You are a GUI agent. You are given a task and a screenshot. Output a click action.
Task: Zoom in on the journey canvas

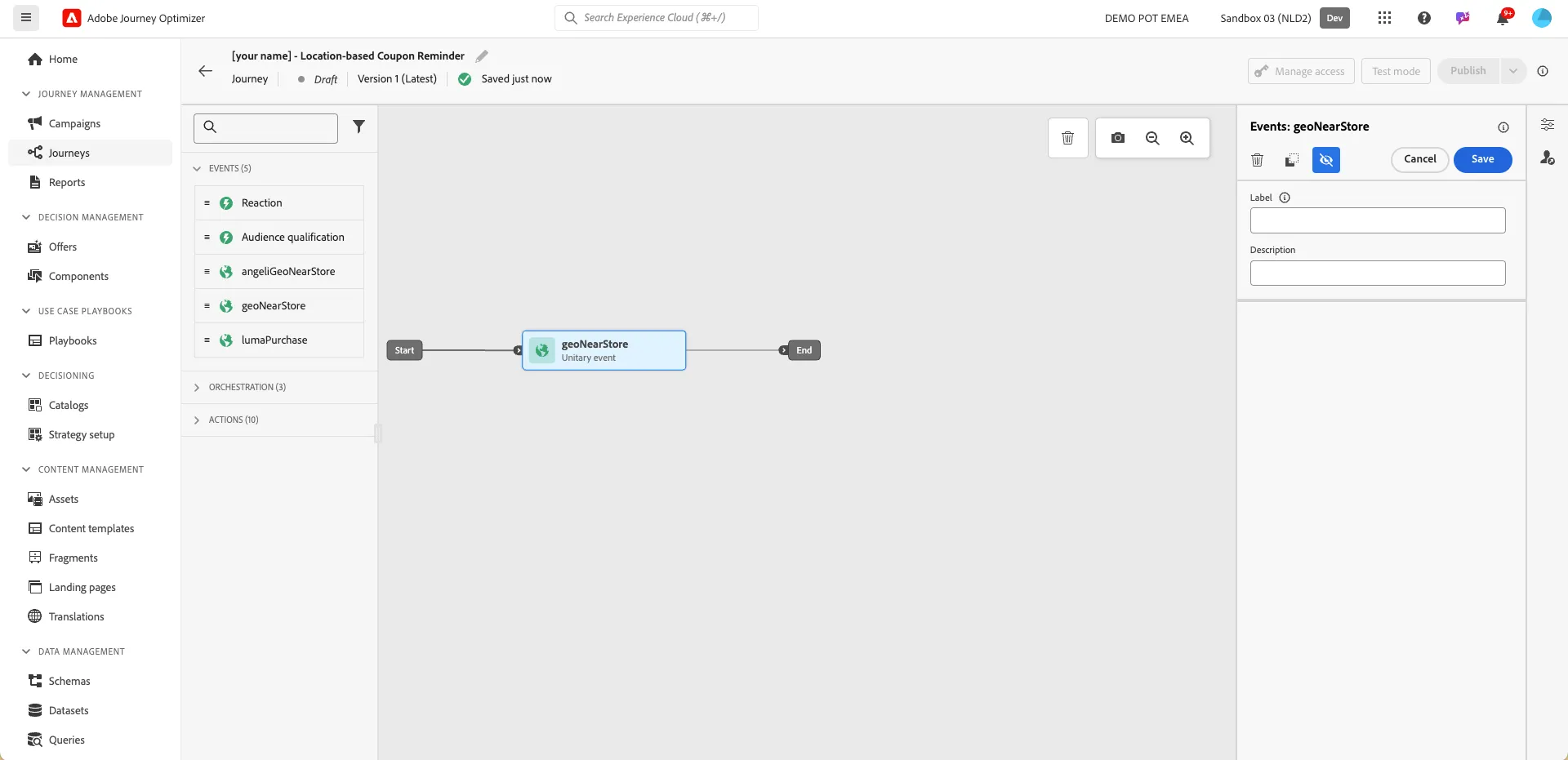tap(1187, 138)
